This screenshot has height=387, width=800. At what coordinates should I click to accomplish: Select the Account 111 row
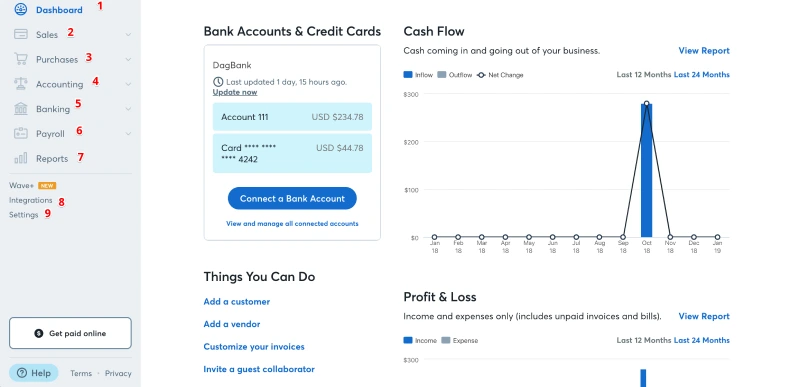tap(292, 117)
